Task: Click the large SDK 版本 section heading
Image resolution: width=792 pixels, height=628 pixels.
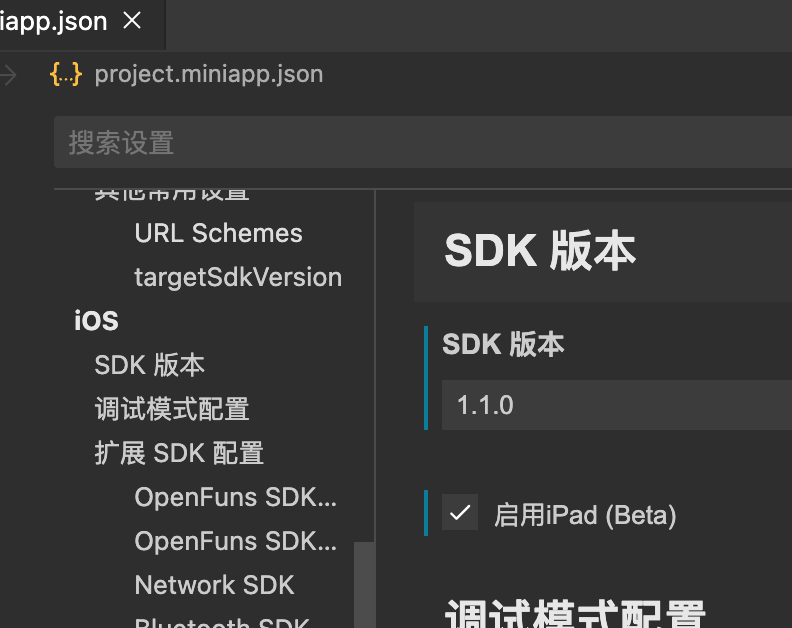Action: pyautogui.click(x=539, y=252)
